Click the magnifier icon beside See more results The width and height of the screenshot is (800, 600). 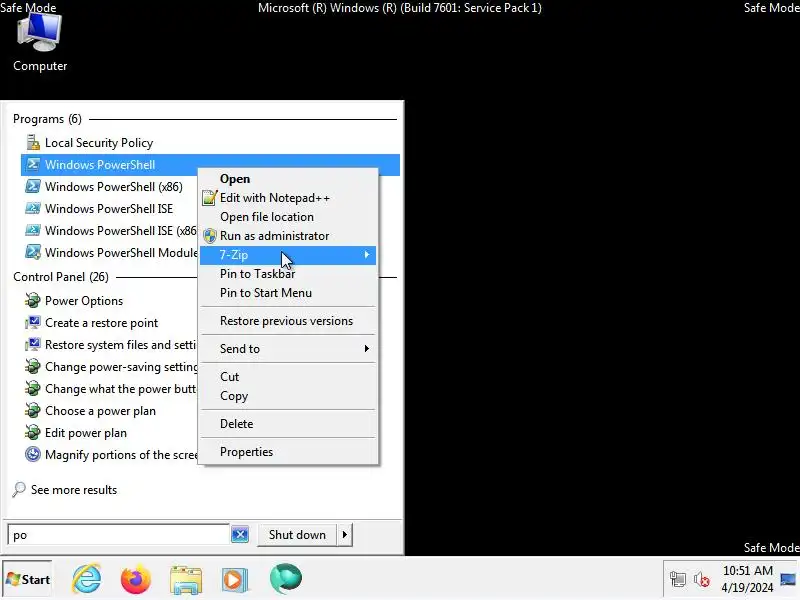(19, 489)
